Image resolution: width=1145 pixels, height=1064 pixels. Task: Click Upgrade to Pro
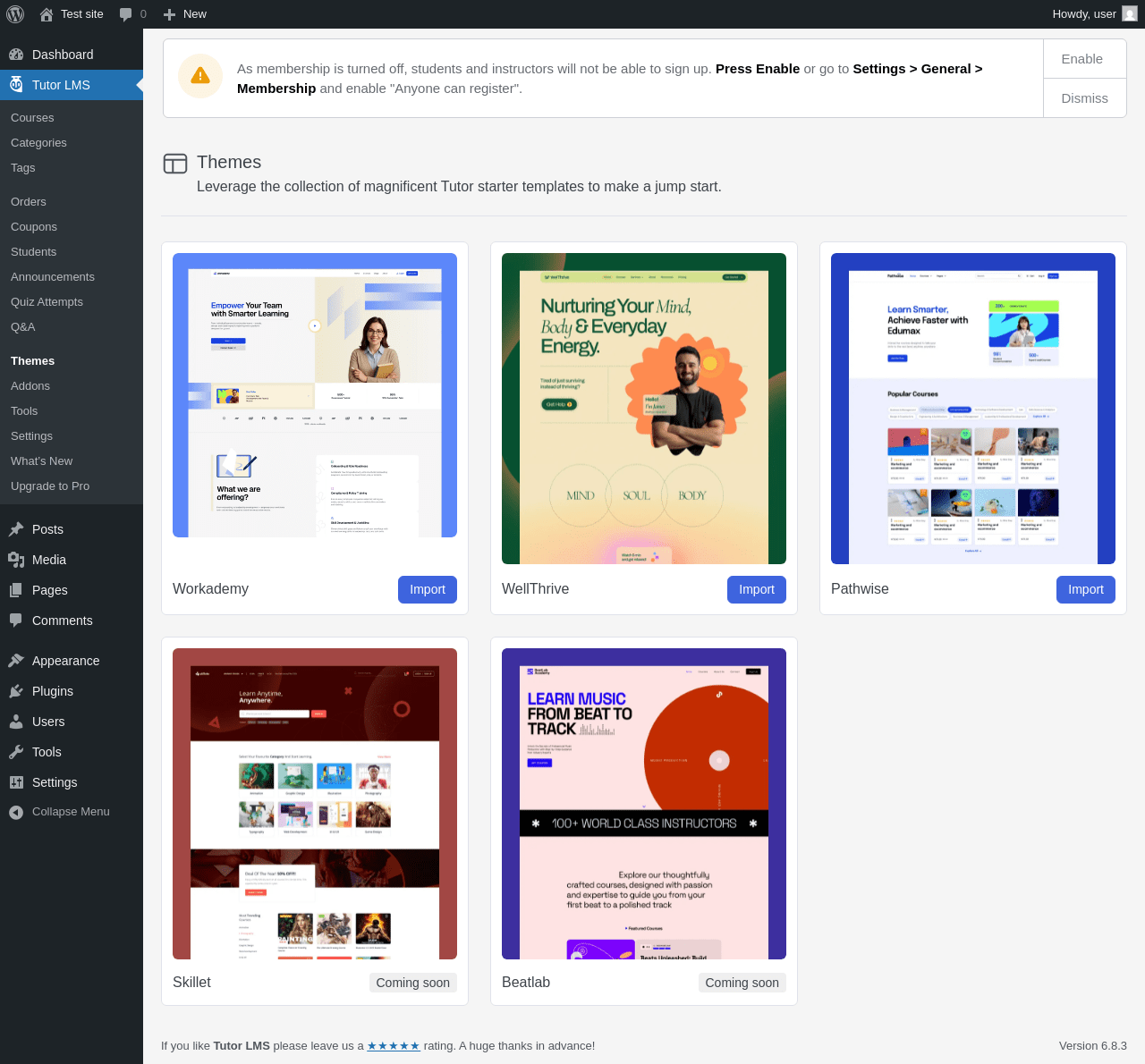coord(50,486)
